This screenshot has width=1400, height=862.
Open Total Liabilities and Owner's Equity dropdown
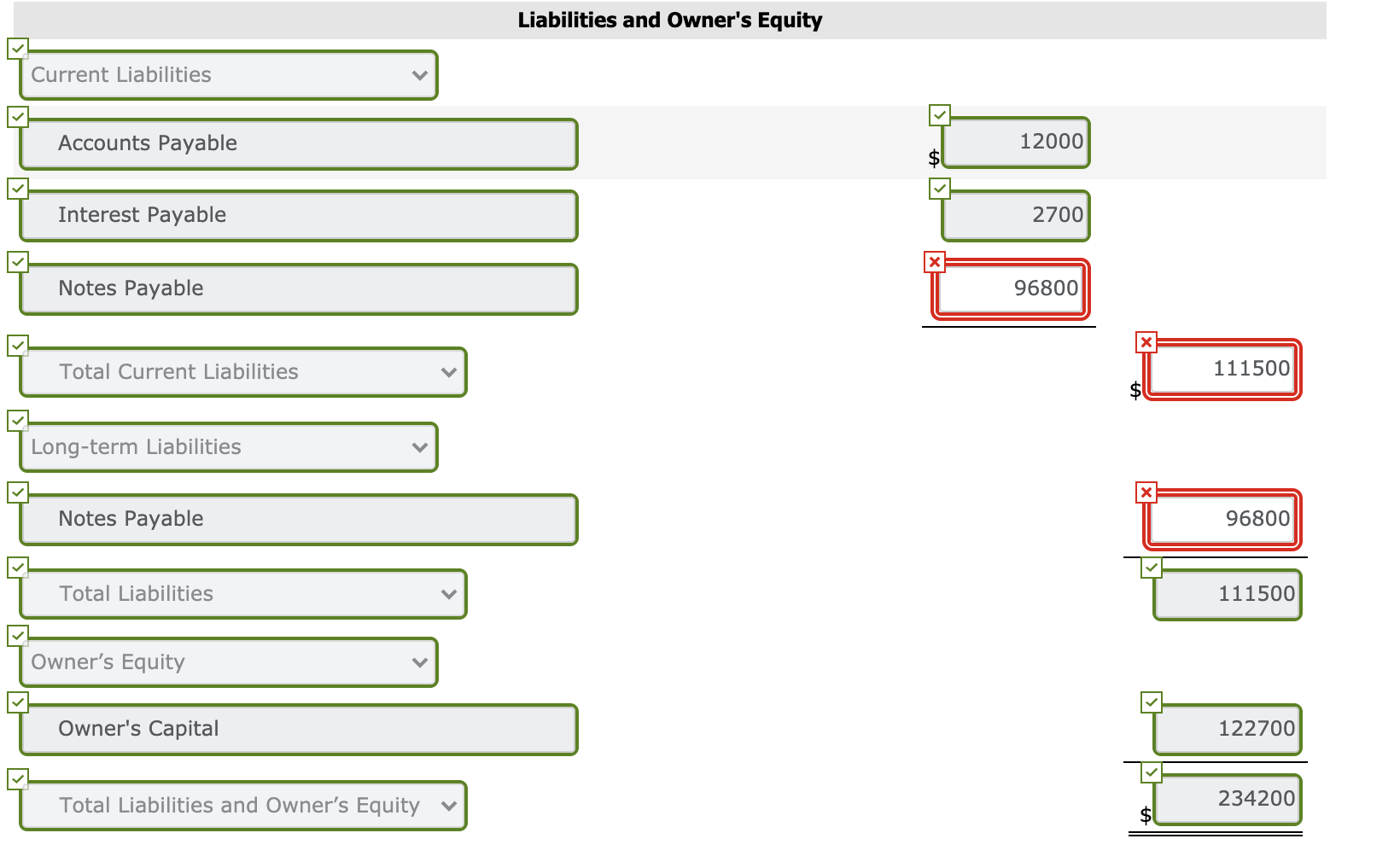pos(243,806)
